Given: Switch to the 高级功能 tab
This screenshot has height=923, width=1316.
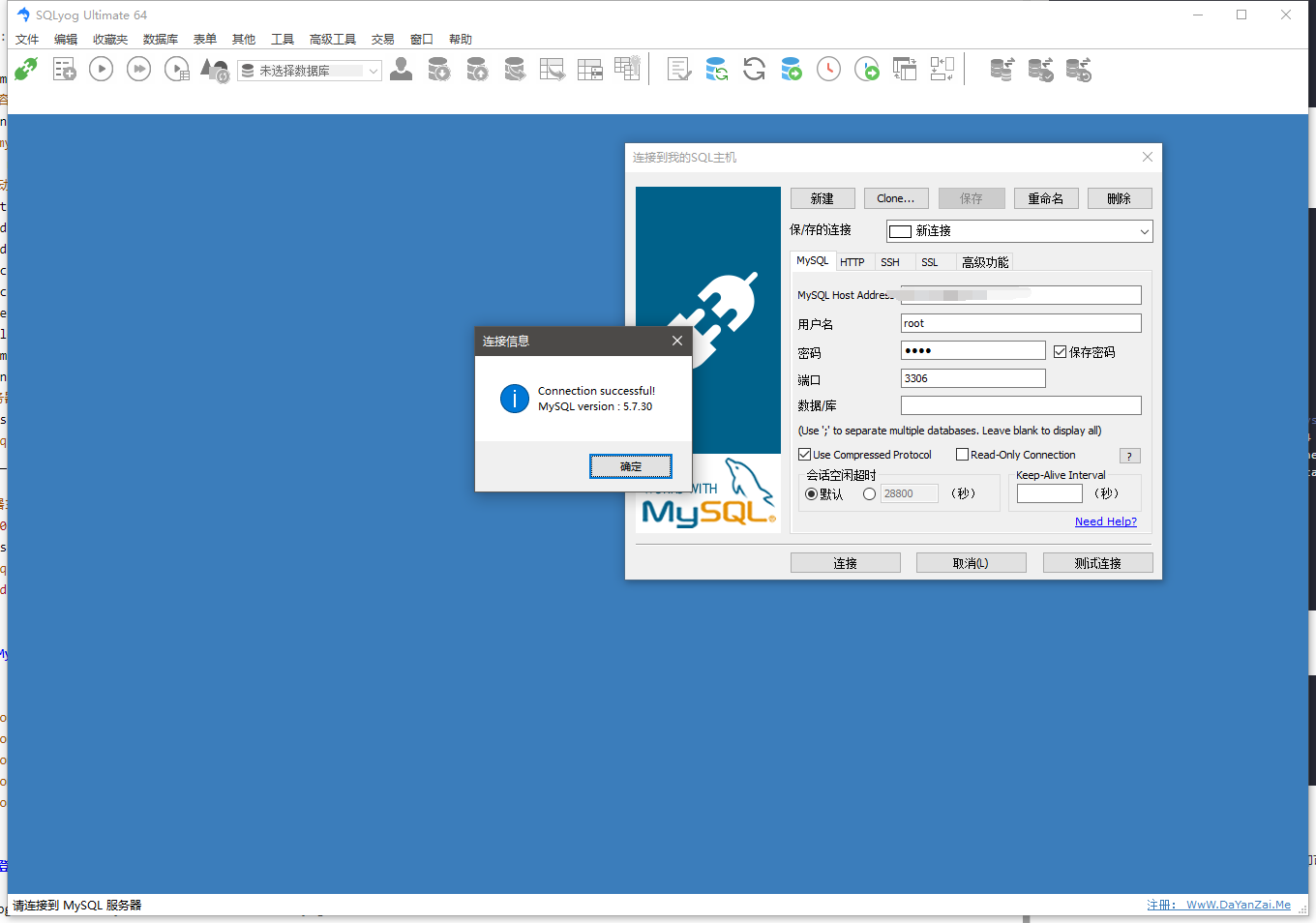Looking at the screenshot, I should 985,262.
